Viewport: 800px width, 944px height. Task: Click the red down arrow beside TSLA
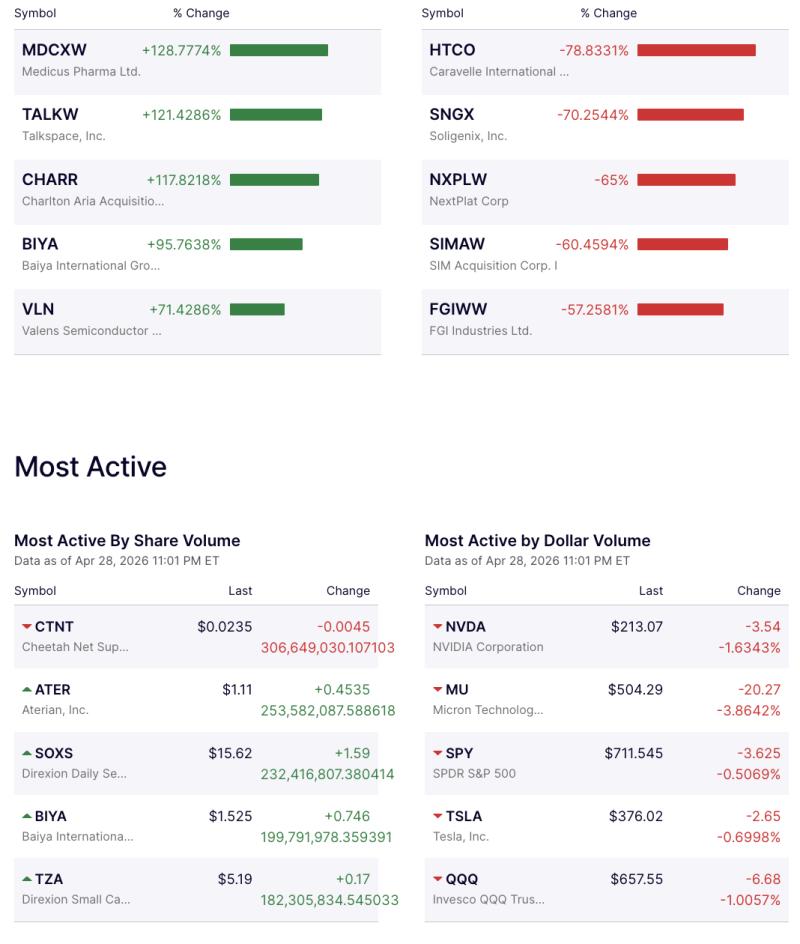437,816
